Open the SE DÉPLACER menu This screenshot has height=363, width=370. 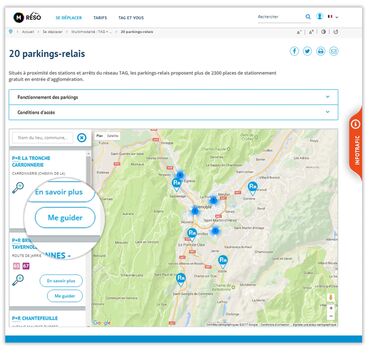click(x=68, y=18)
